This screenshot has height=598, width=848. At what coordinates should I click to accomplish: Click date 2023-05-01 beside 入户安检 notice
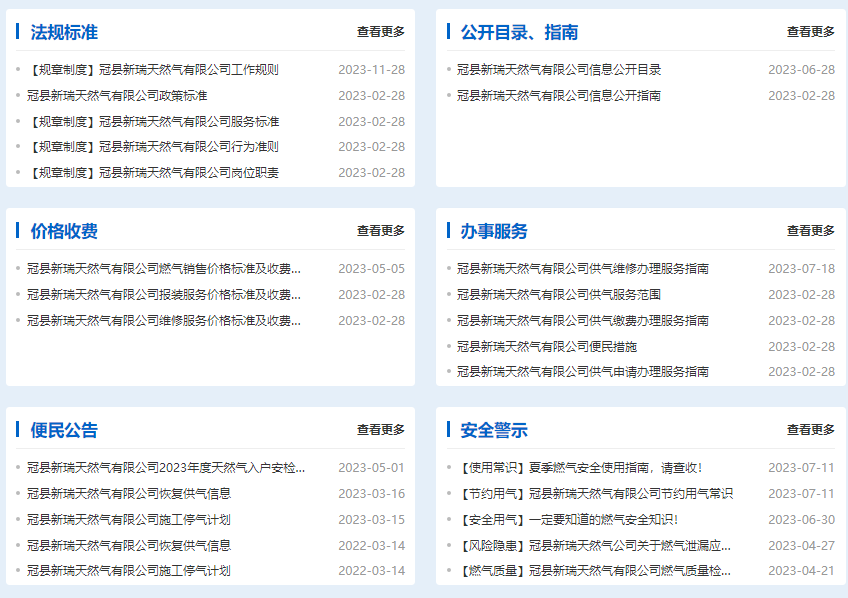coord(372,468)
